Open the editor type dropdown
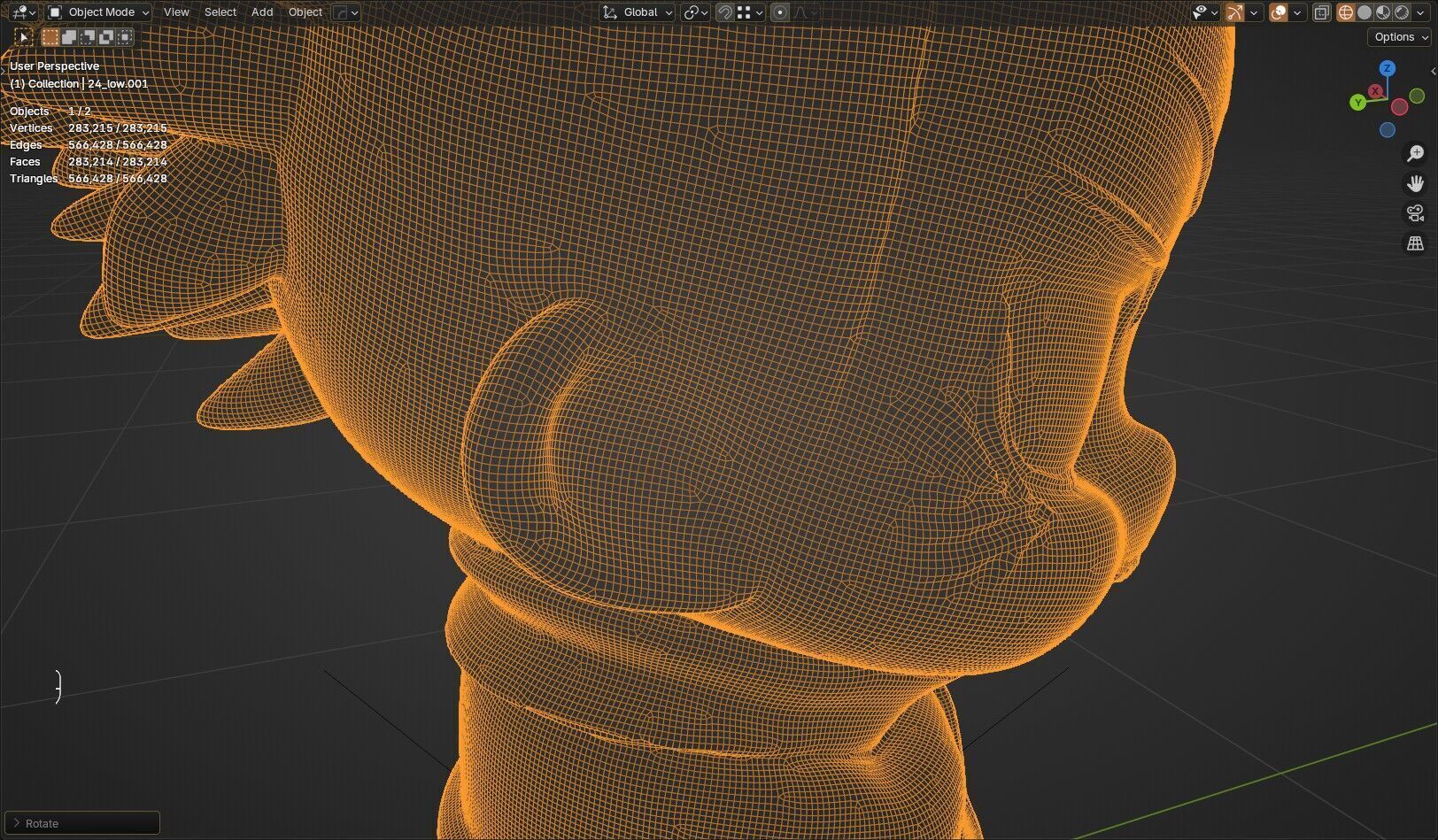Image resolution: width=1438 pixels, height=840 pixels. point(22,12)
